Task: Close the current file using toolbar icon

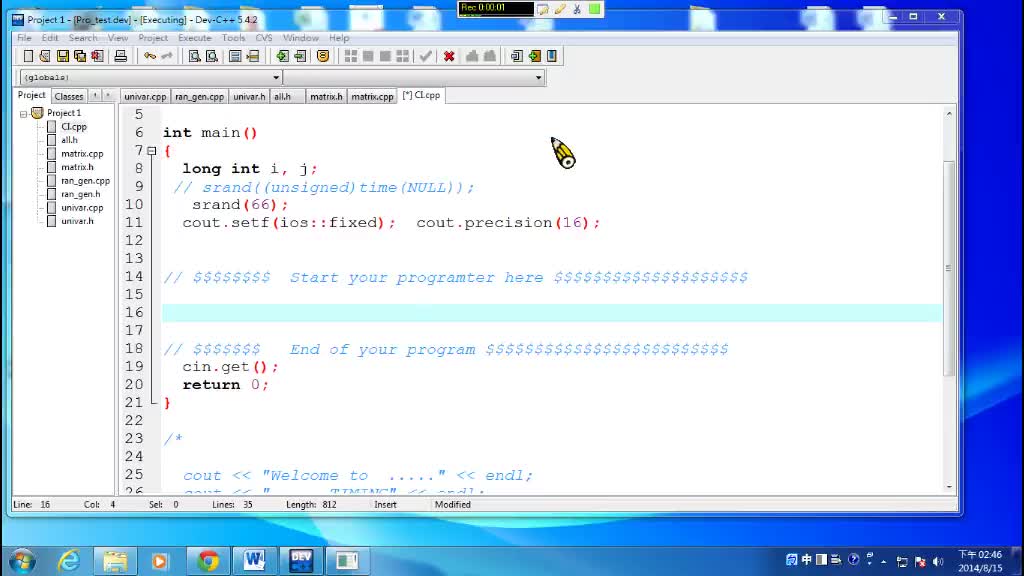Action: coord(97,56)
